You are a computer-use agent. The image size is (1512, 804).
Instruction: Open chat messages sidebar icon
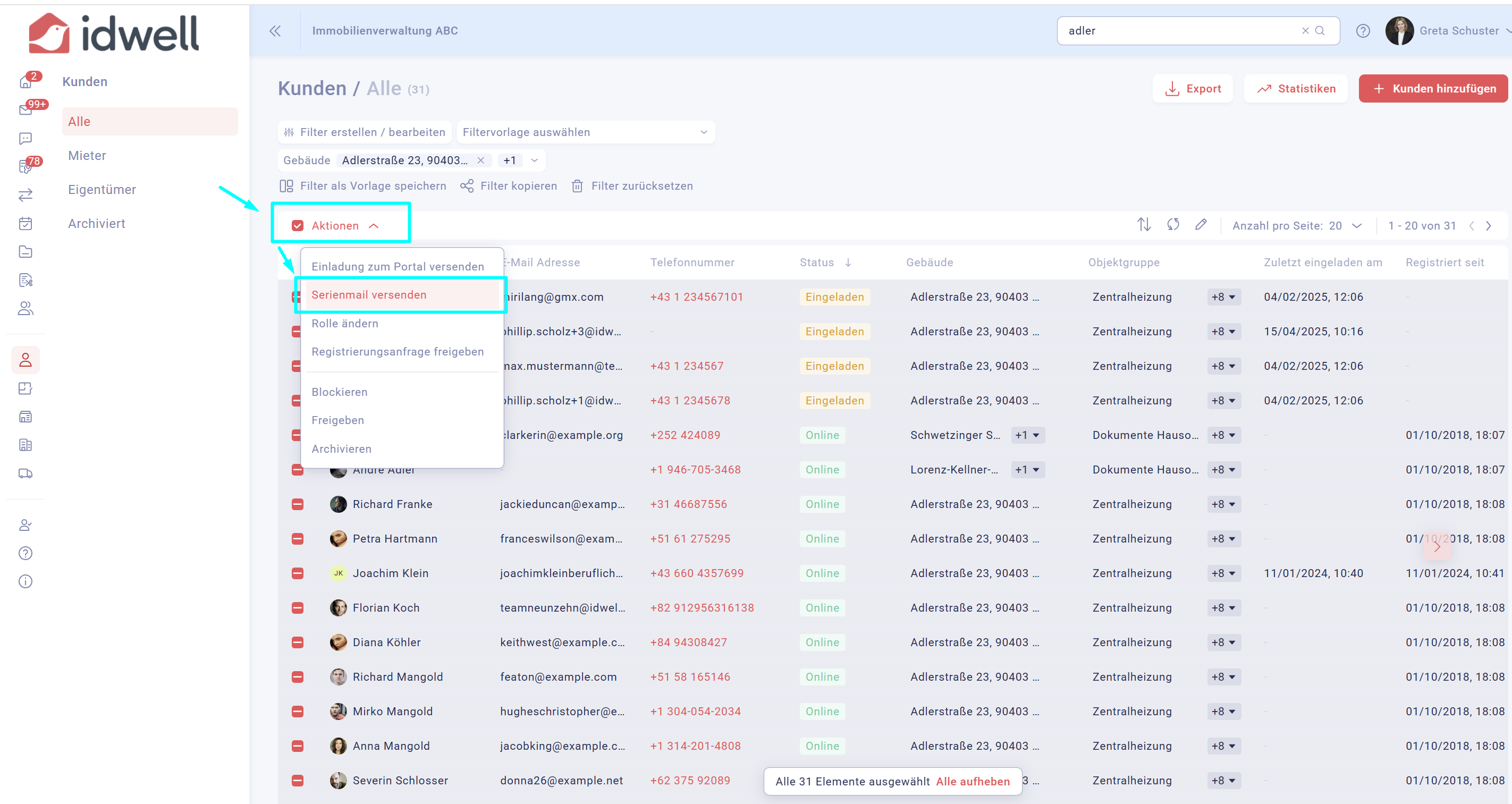tap(26, 139)
